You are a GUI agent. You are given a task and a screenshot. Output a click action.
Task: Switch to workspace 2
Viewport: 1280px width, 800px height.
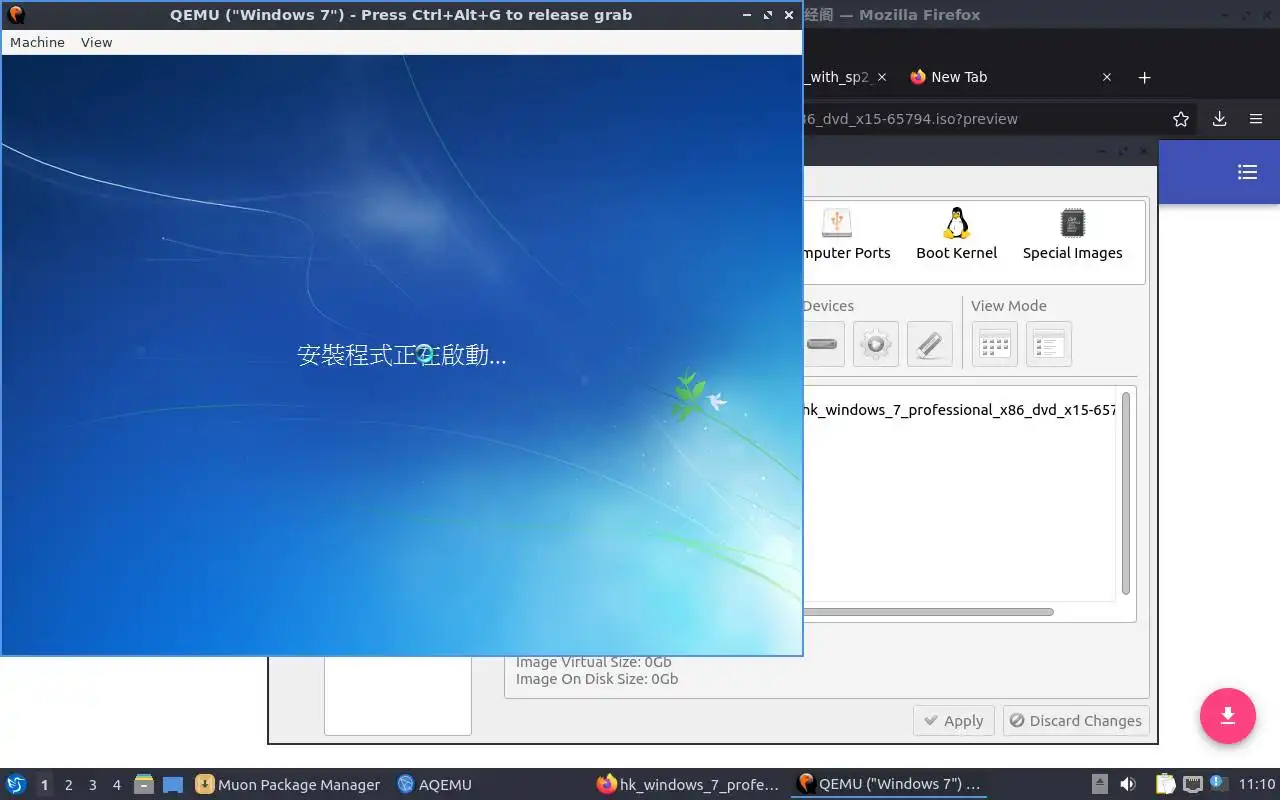(x=68, y=785)
